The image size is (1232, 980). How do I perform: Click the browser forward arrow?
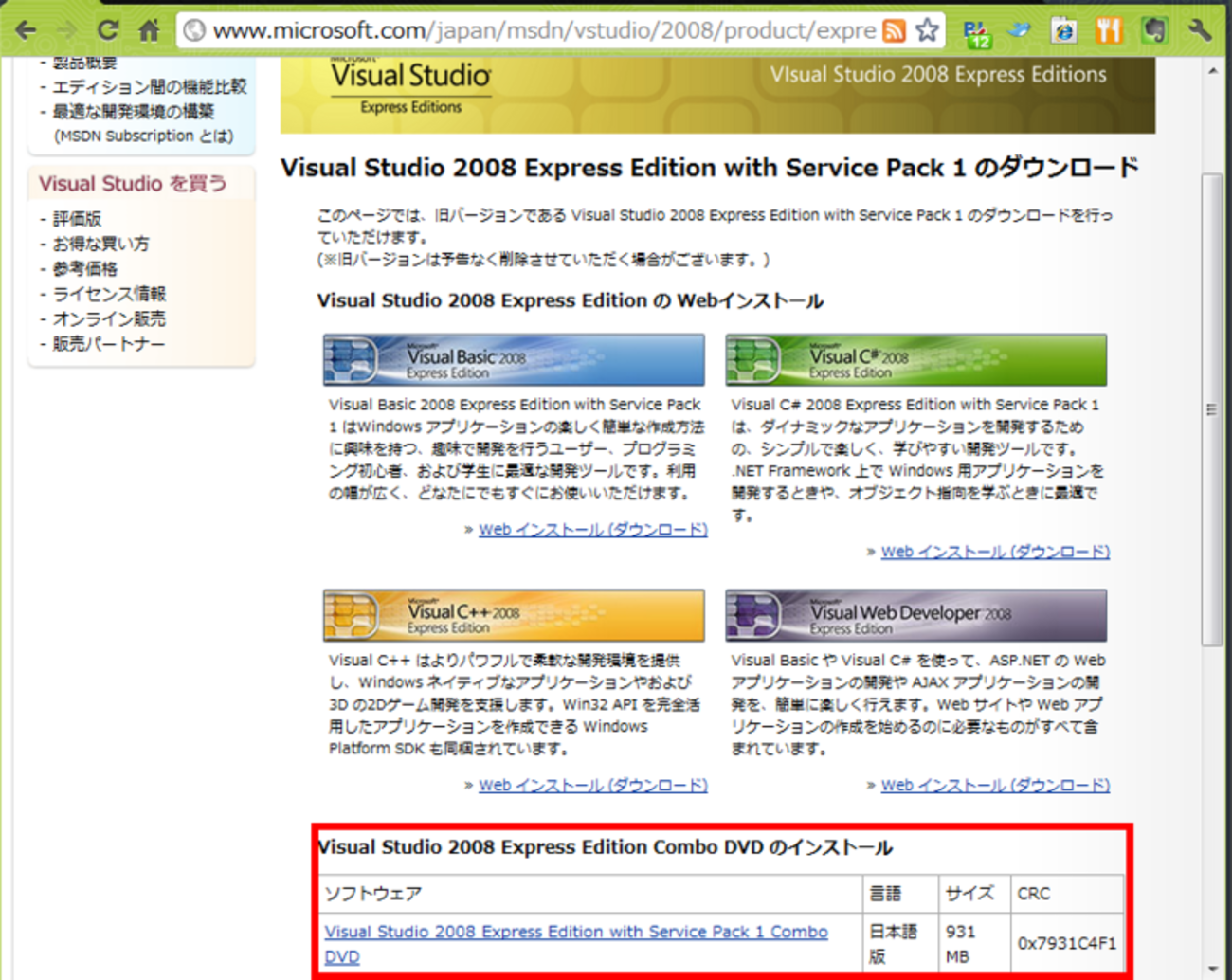pyautogui.click(x=66, y=30)
